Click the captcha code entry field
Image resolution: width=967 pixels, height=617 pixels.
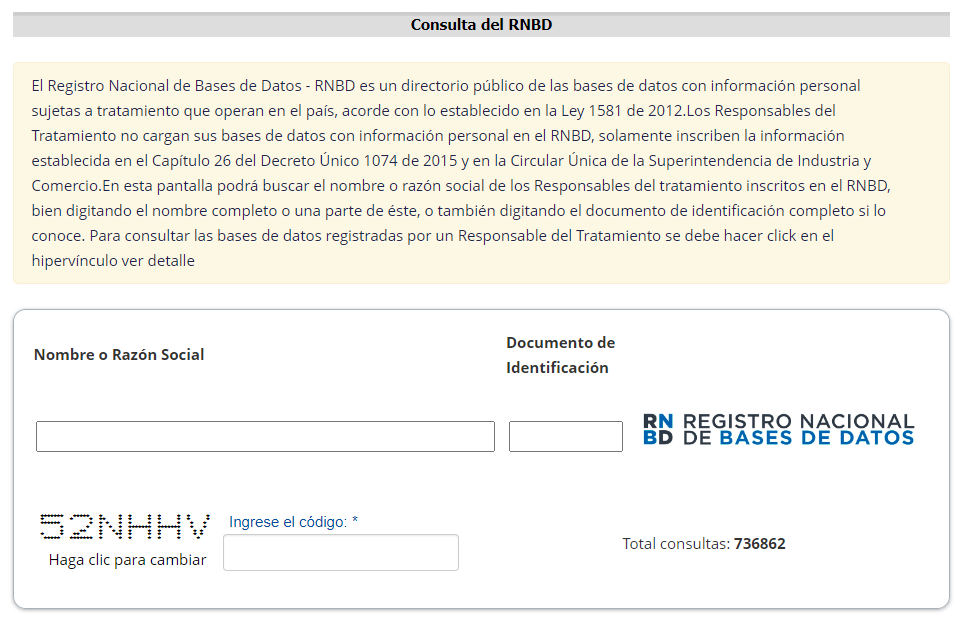pos(341,552)
